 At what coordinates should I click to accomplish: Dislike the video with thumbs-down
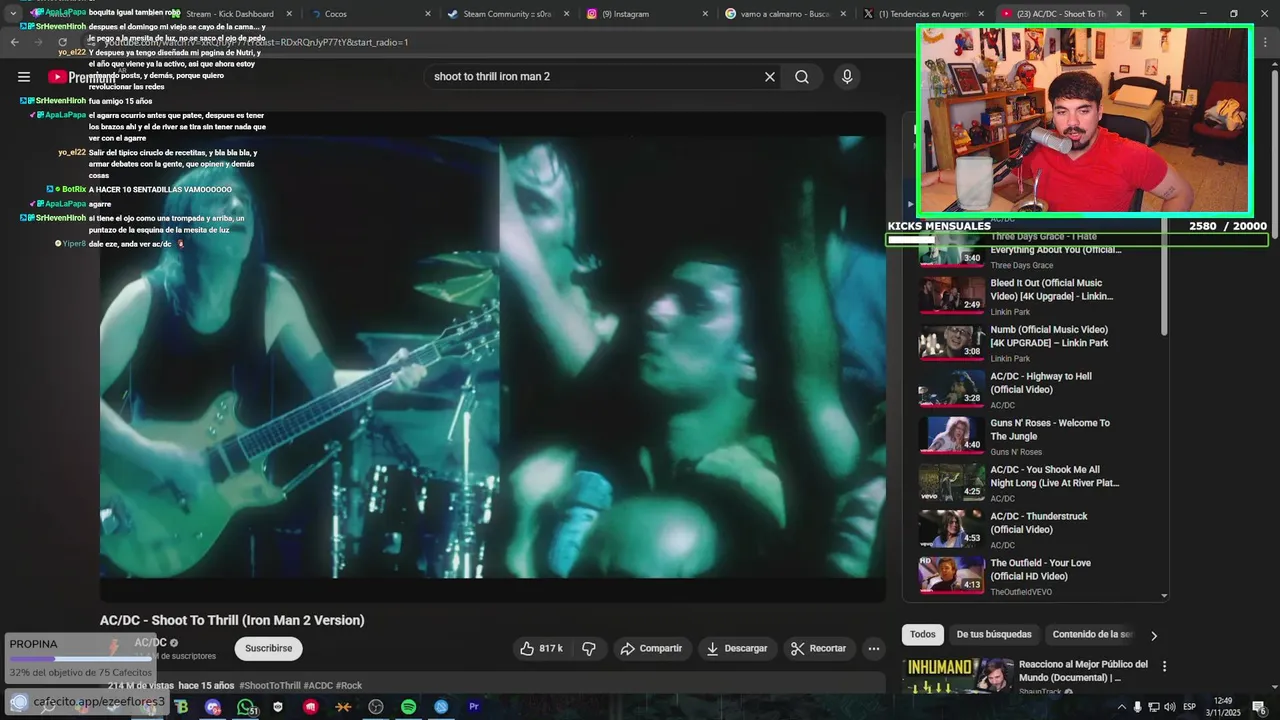pos(589,649)
